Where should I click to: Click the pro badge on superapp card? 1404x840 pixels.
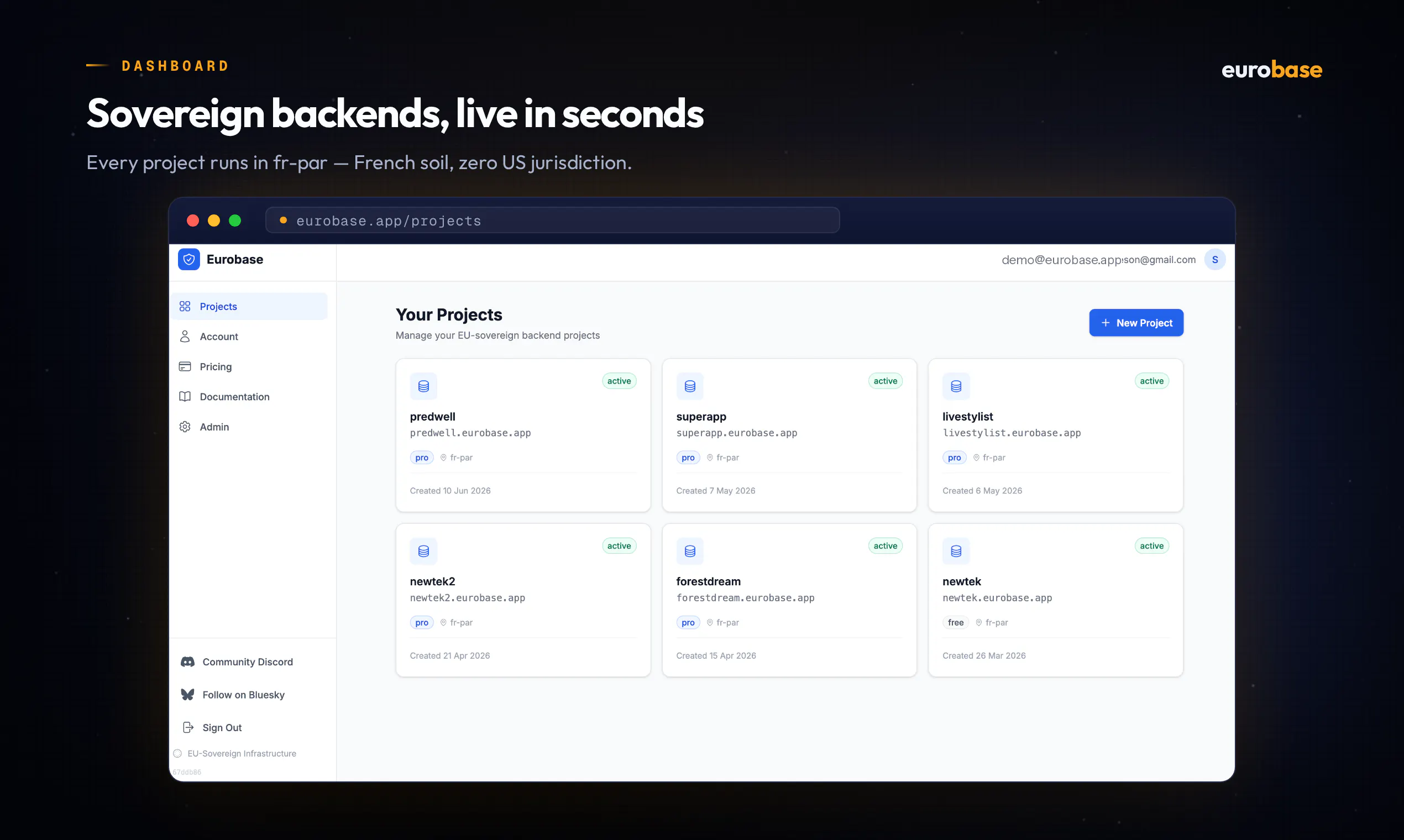688,458
